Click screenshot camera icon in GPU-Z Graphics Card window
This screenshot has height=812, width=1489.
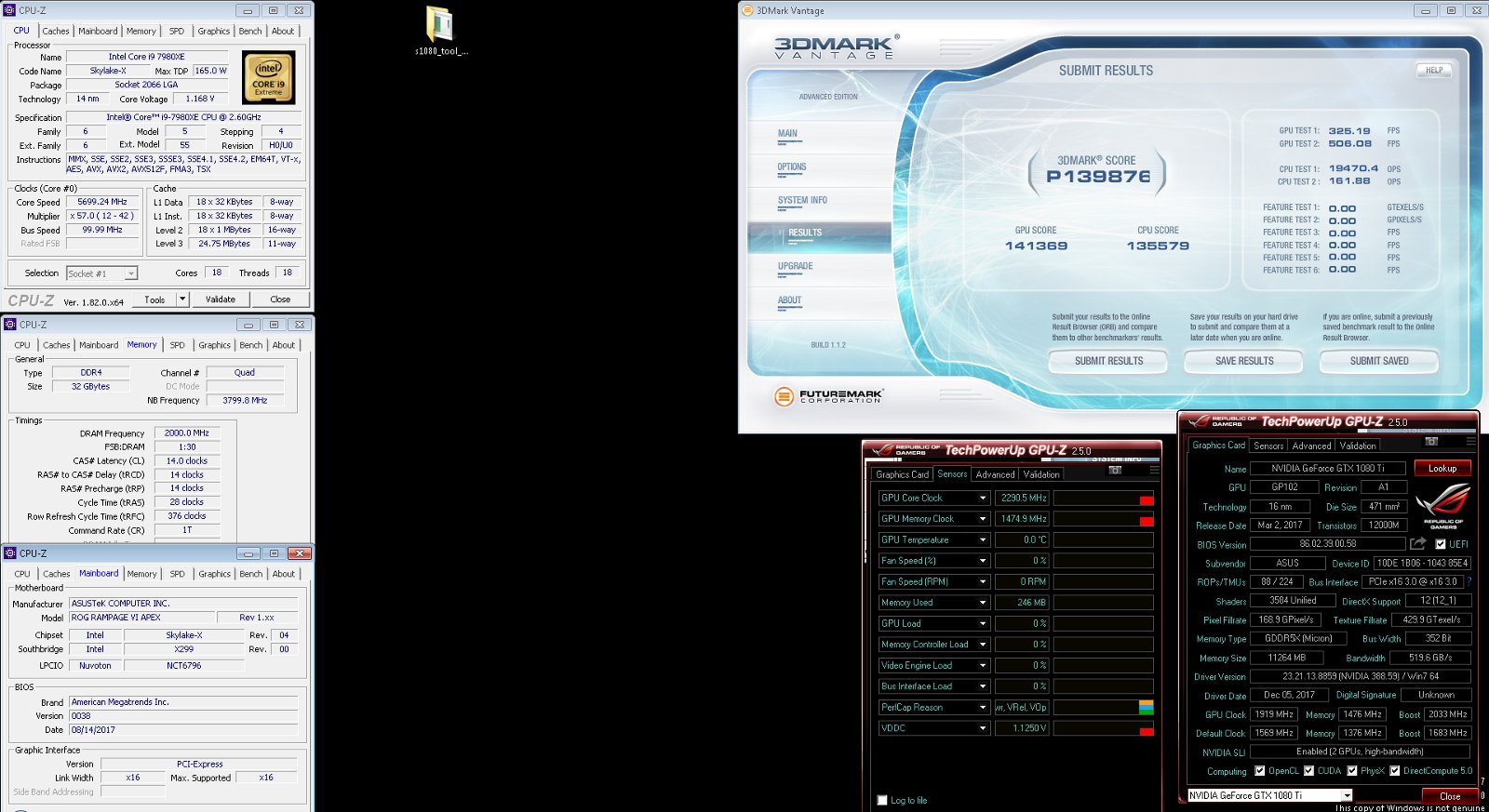(1431, 441)
